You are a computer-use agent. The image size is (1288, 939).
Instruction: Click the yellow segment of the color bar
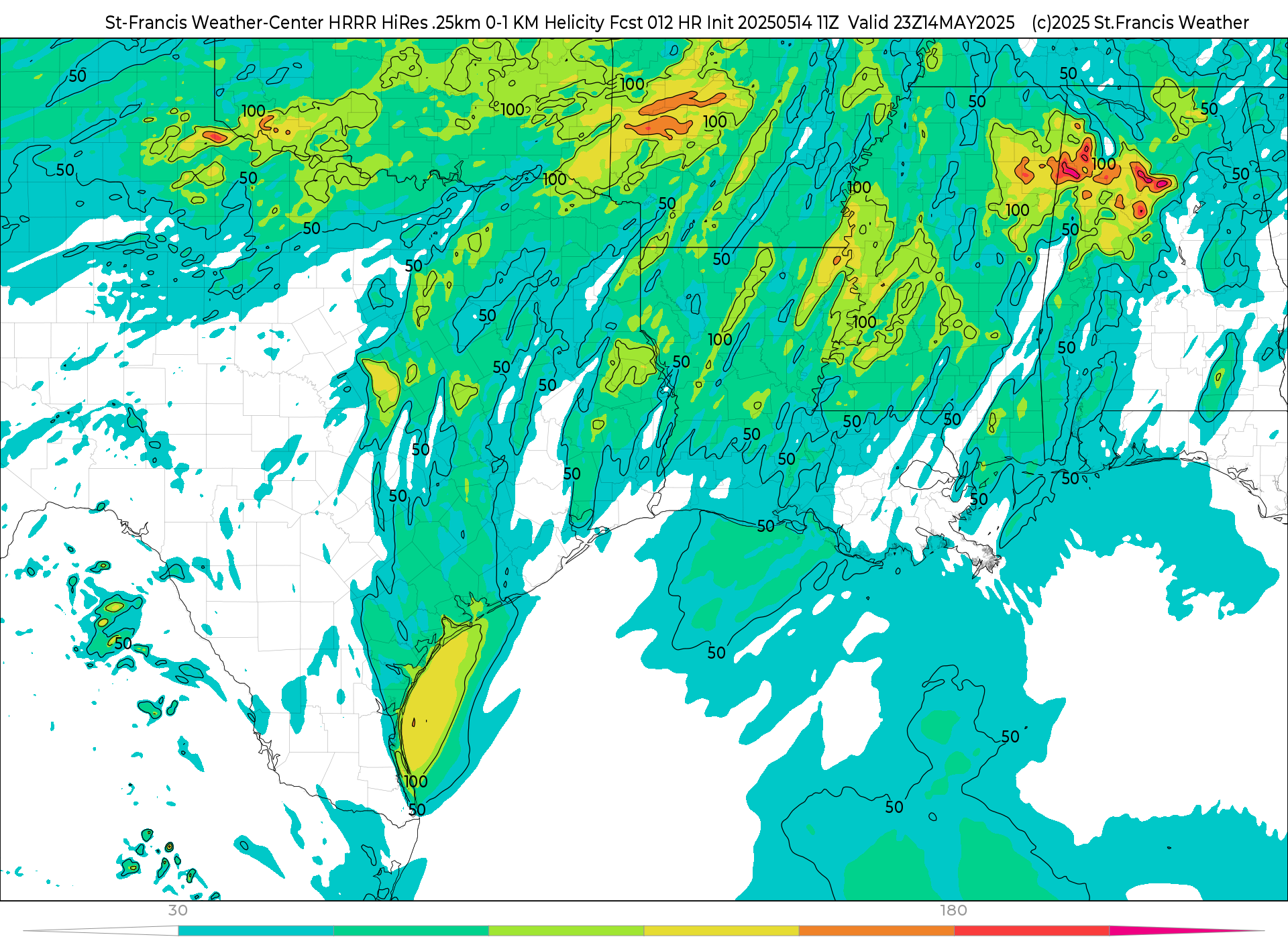(x=721, y=931)
